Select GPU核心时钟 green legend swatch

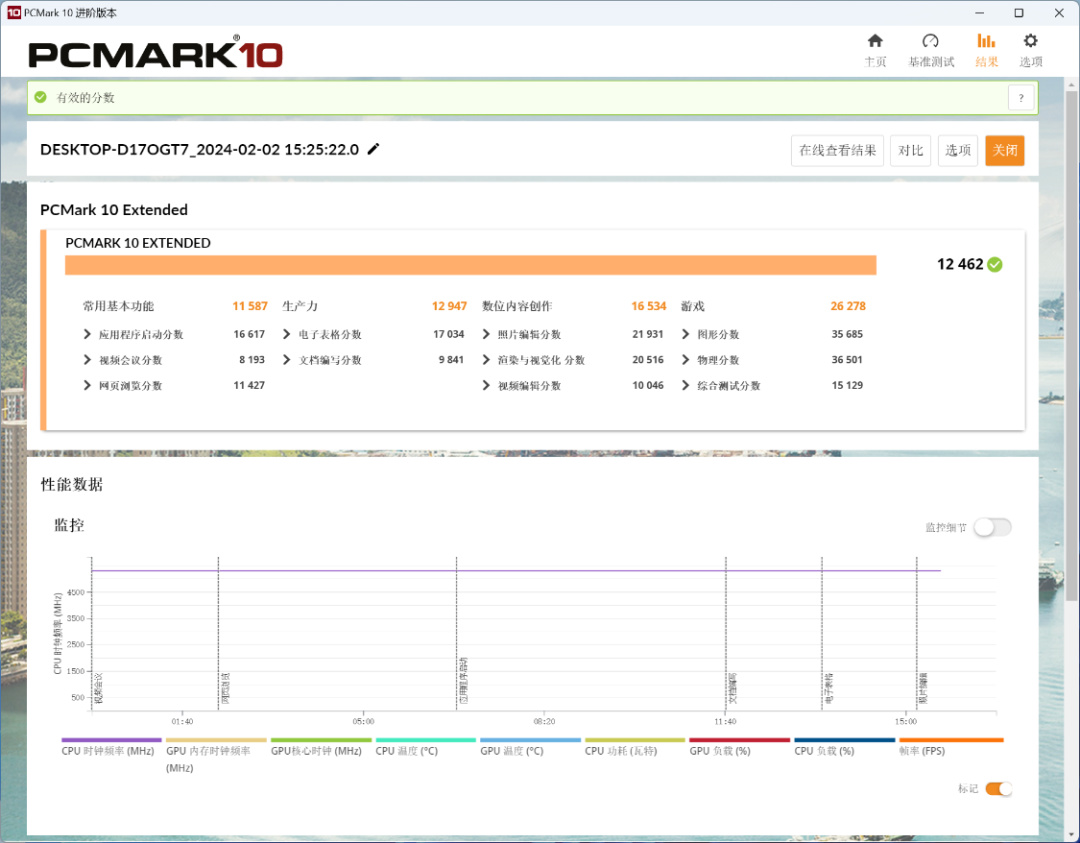(x=321, y=740)
